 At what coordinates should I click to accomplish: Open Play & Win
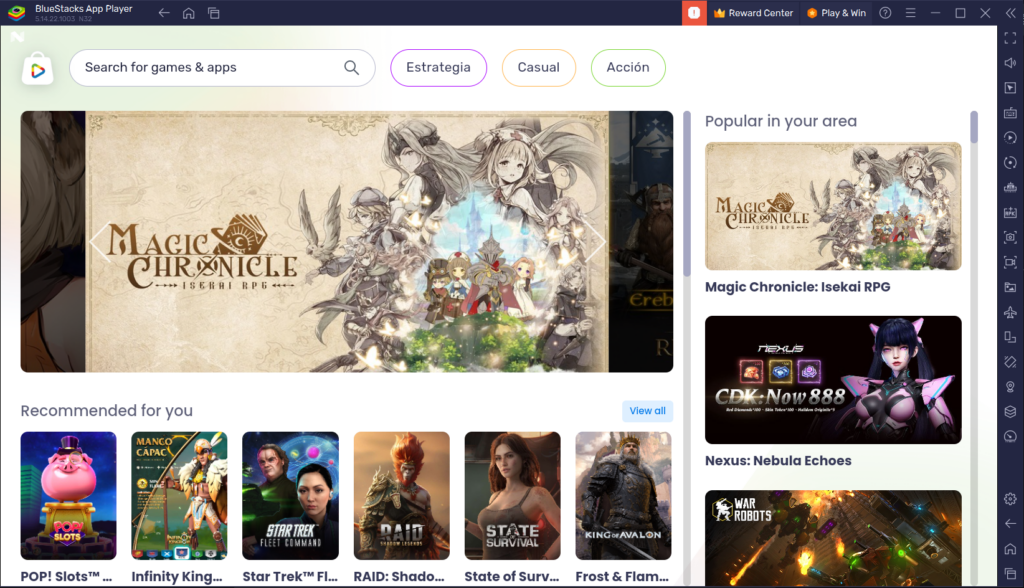click(837, 12)
